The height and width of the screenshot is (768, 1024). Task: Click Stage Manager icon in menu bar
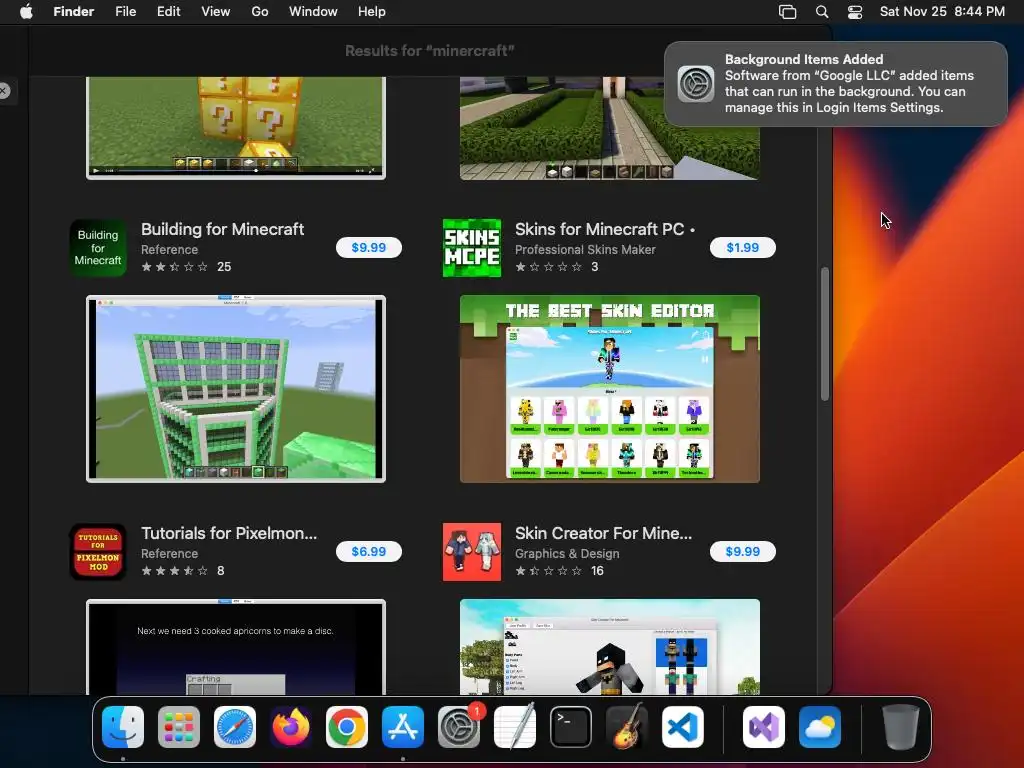788,12
